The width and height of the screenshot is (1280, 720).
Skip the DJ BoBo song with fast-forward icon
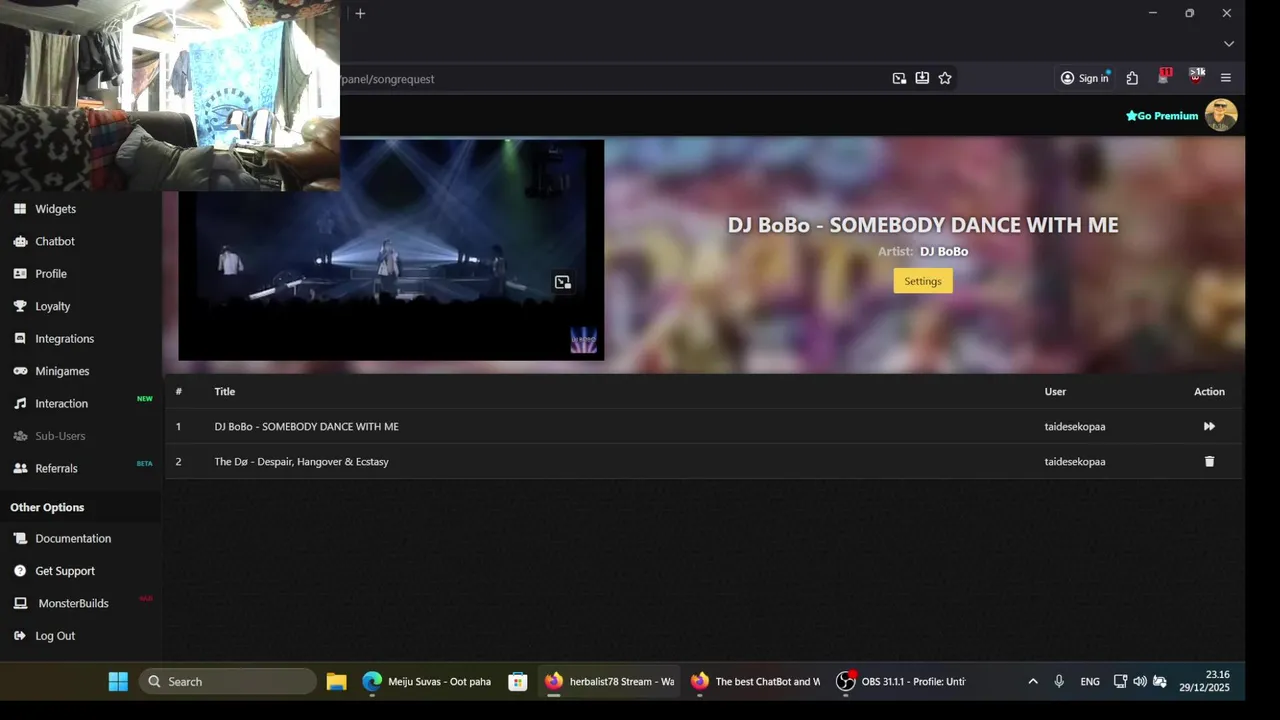coord(1209,427)
